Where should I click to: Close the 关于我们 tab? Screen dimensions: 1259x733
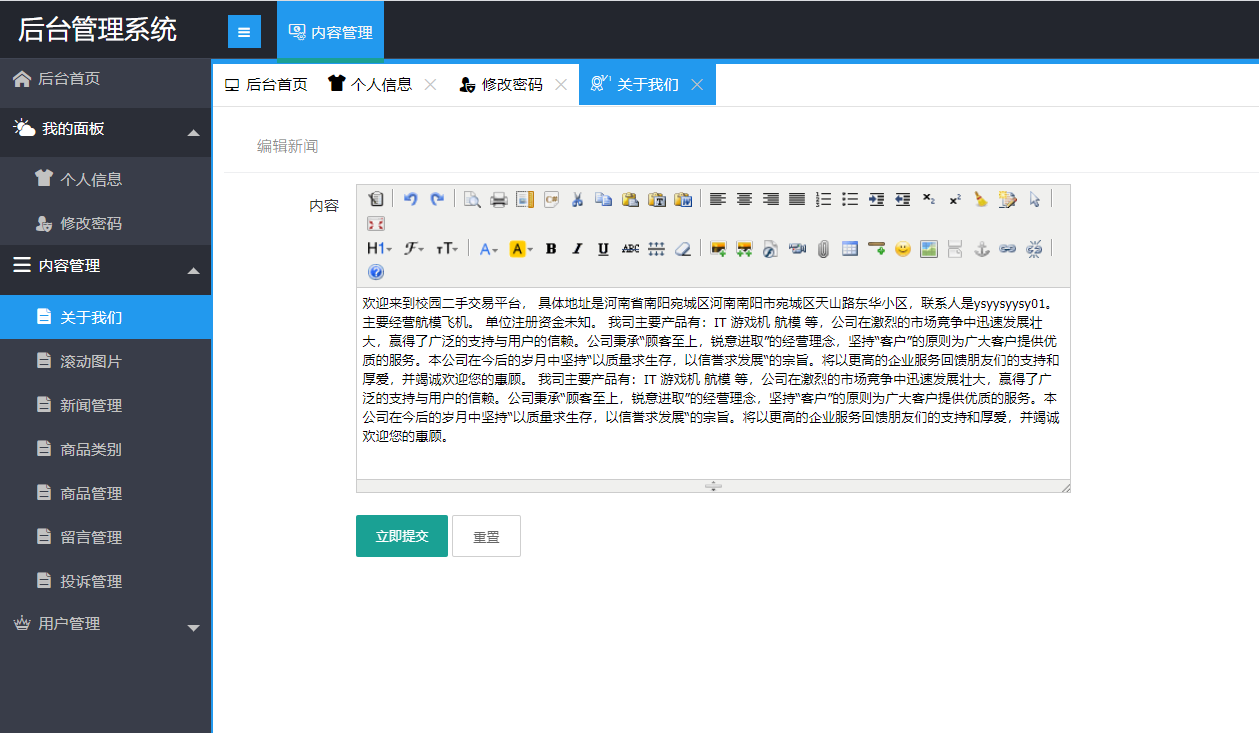click(x=697, y=85)
